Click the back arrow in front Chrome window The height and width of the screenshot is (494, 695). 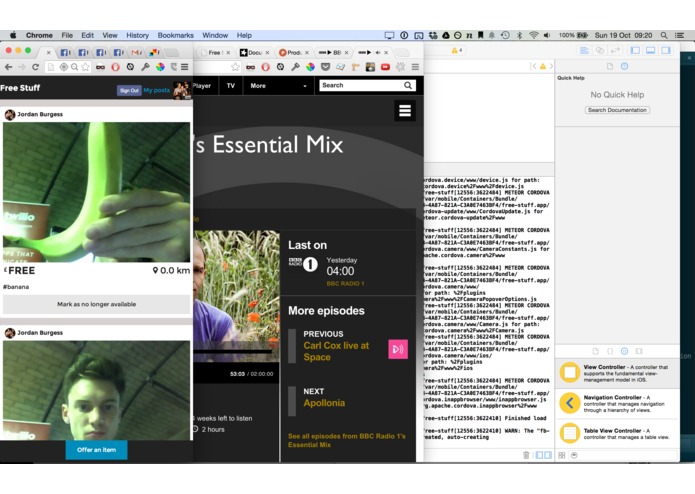pos(8,67)
